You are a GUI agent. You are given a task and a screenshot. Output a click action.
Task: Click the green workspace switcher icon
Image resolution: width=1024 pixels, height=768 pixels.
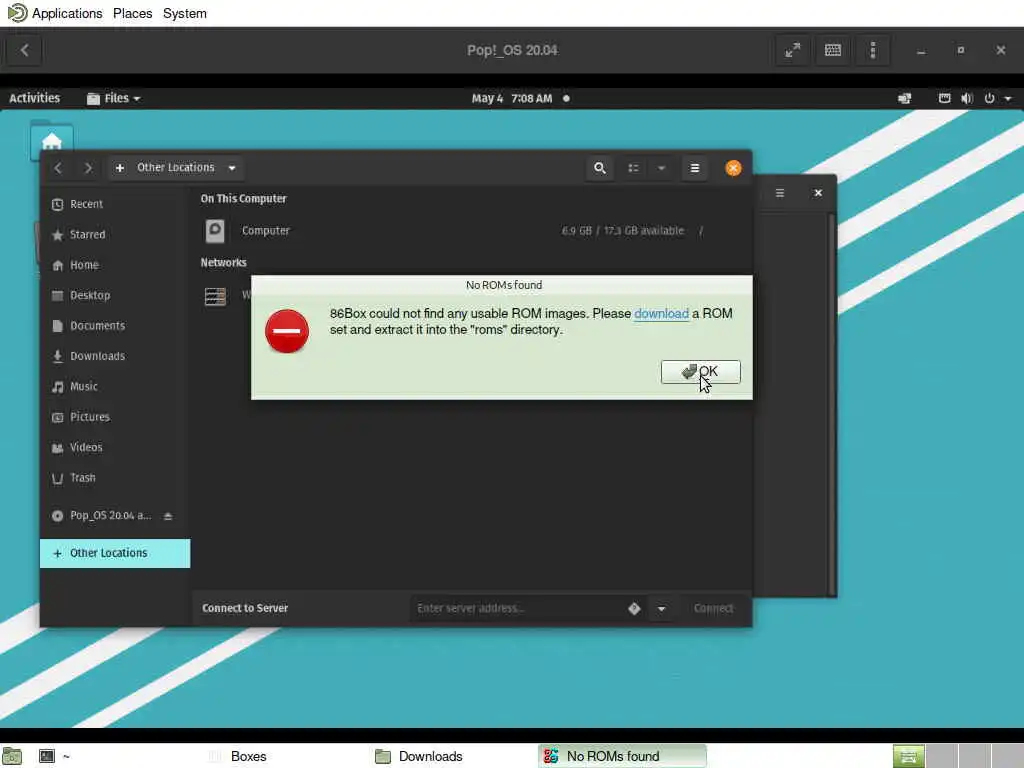[x=908, y=756]
